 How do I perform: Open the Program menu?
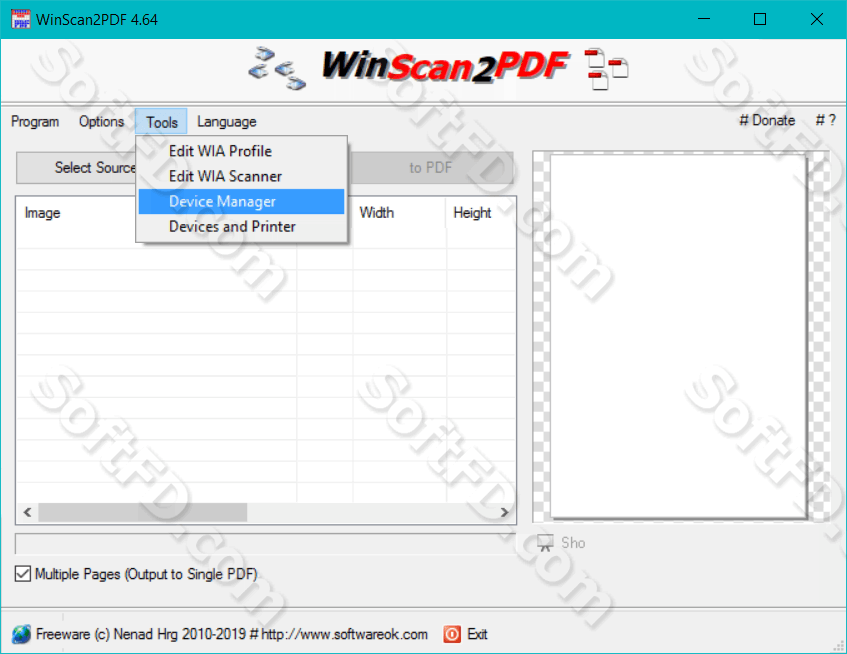coord(35,122)
